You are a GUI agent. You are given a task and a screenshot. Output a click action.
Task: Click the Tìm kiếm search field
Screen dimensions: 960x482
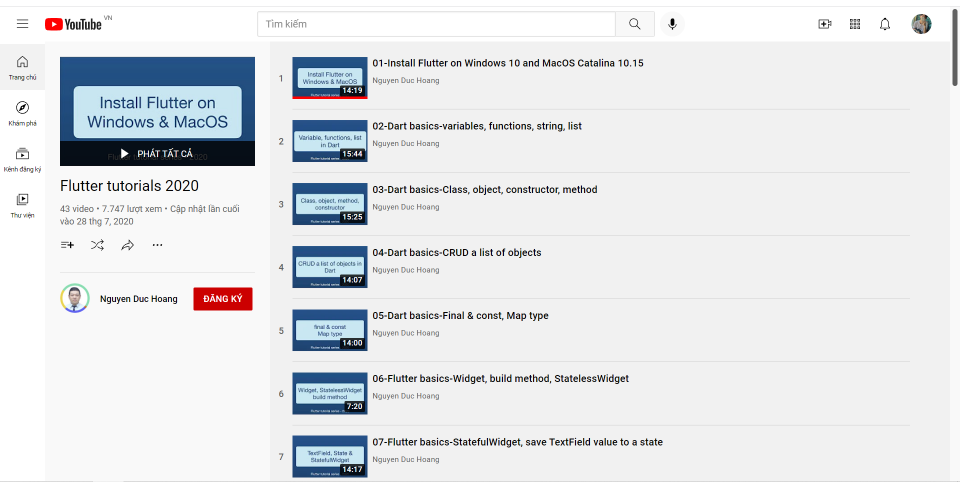[436, 24]
